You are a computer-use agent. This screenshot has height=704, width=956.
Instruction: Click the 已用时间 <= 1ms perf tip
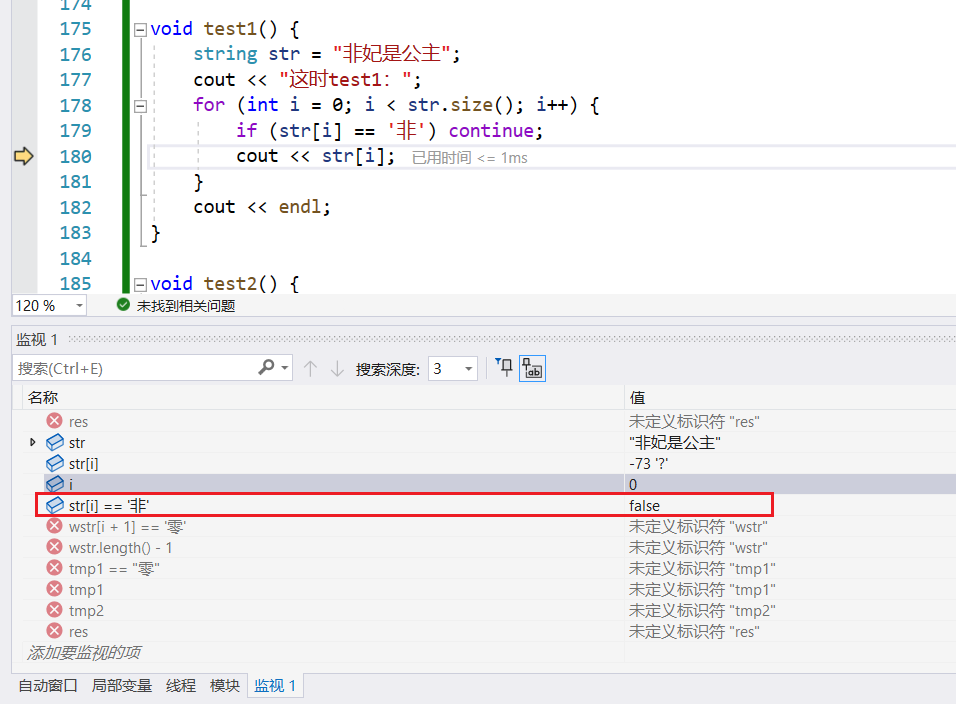(x=469, y=158)
